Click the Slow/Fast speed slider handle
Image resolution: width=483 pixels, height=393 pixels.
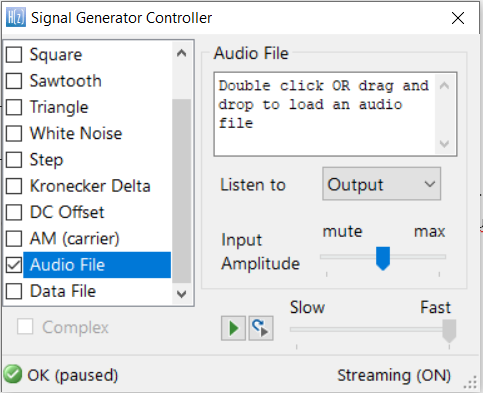pos(449,331)
